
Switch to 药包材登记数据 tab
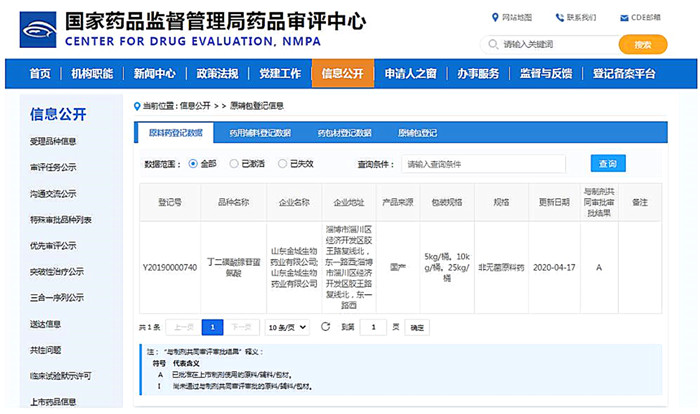(x=344, y=132)
